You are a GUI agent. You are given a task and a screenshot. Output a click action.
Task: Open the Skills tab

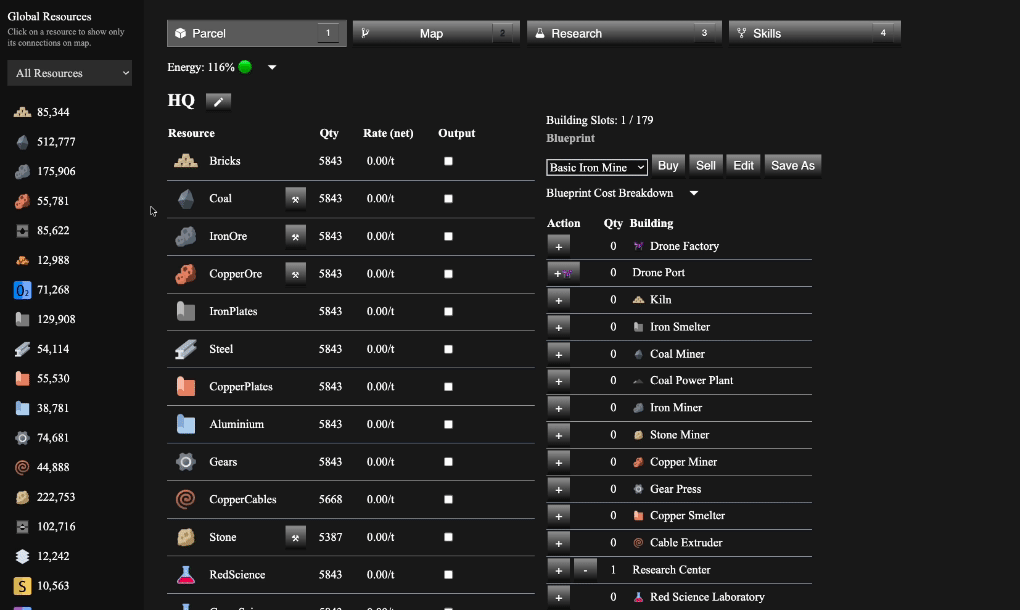pos(813,32)
